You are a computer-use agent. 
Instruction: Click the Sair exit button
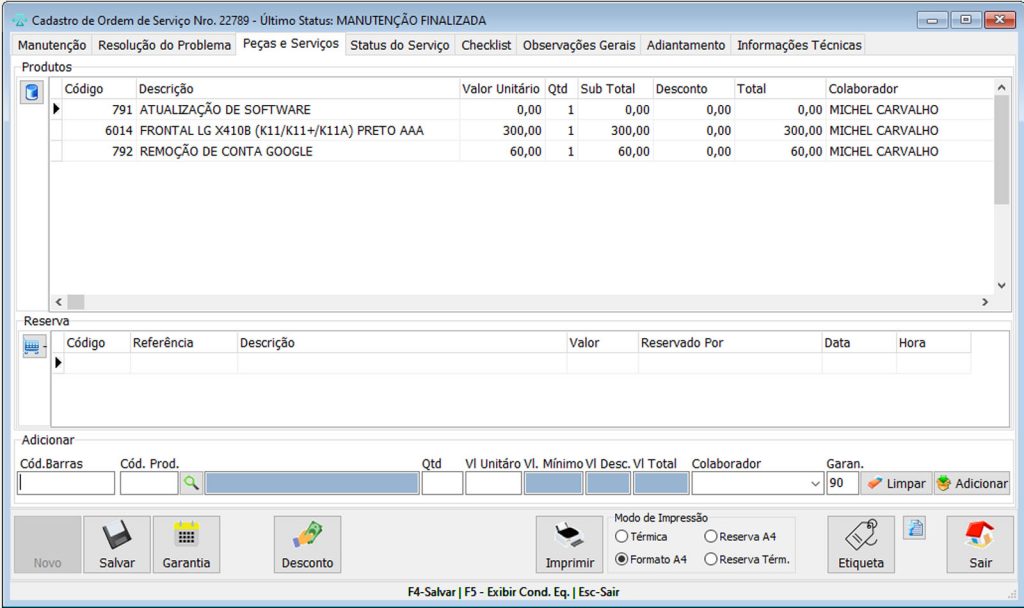tap(980, 545)
